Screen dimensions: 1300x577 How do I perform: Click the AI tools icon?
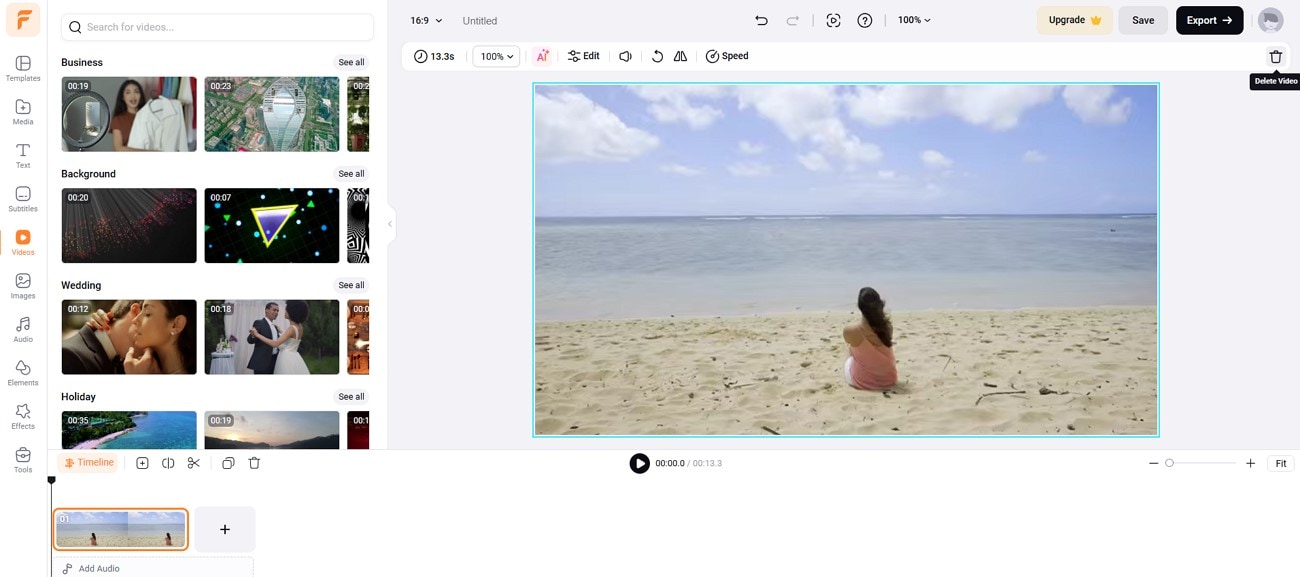pyautogui.click(x=542, y=56)
